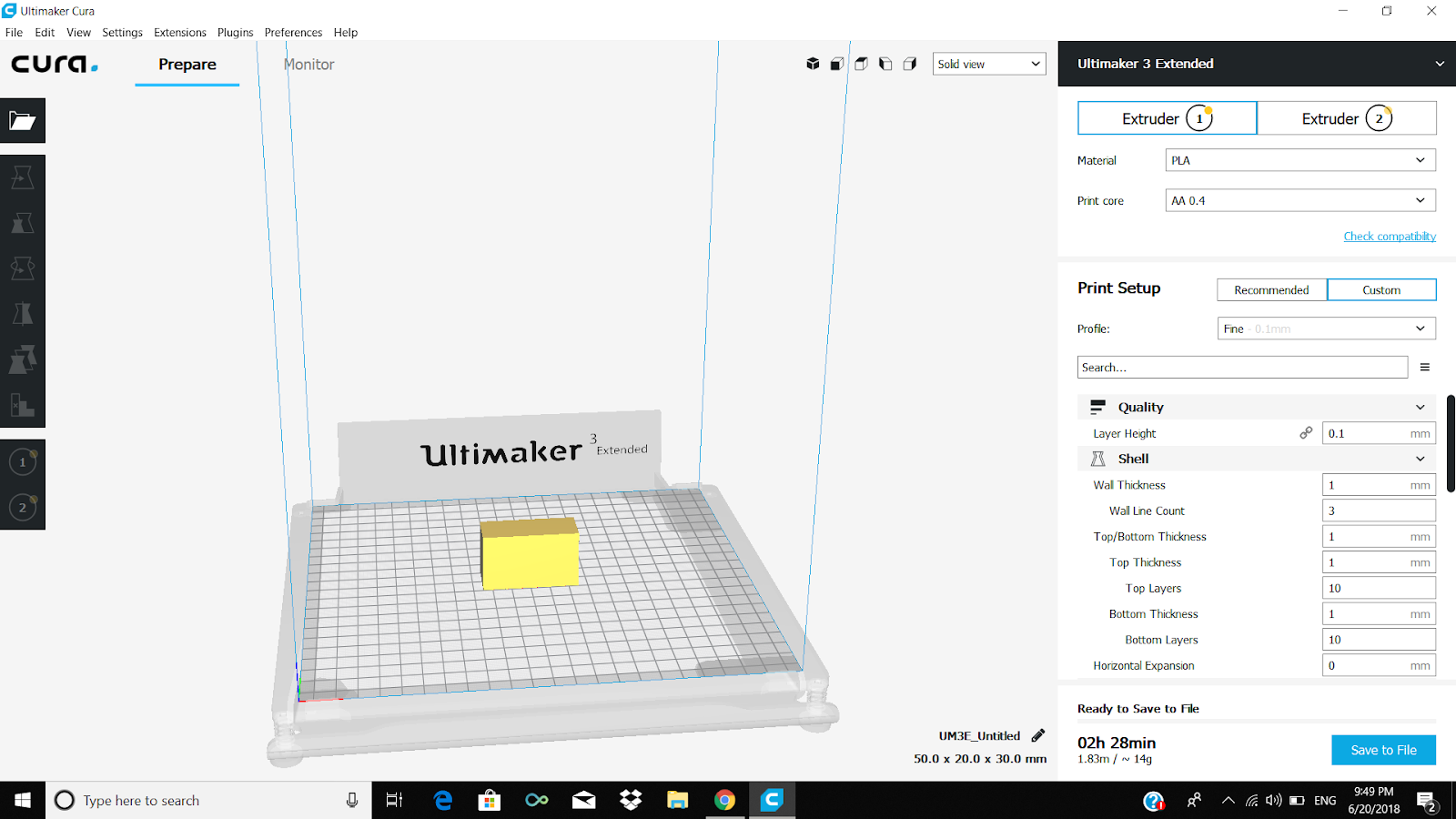Open the Print core dropdown AA 0.4
1456x819 pixels.
click(1300, 200)
